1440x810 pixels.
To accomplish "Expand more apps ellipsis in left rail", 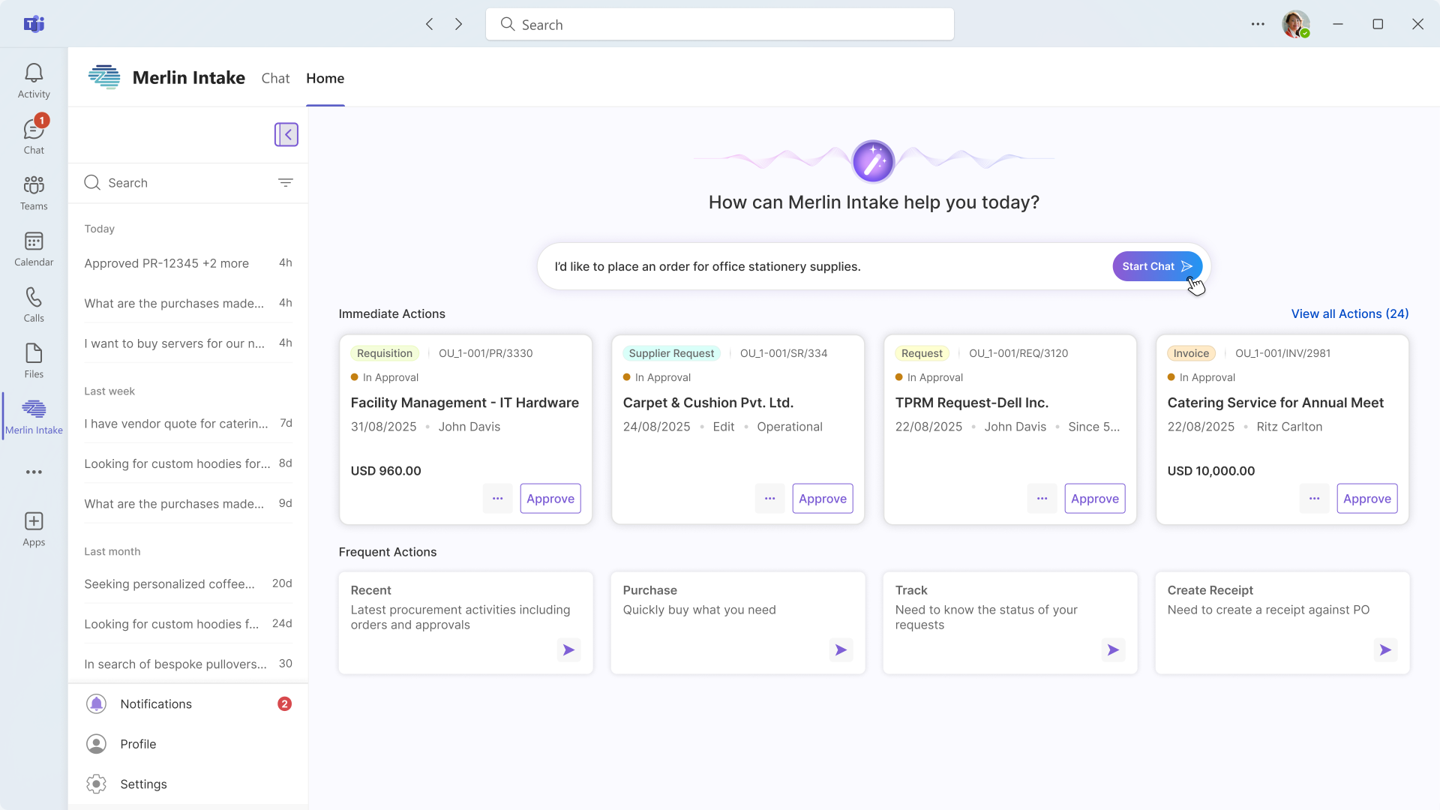I will coord(34,472).
